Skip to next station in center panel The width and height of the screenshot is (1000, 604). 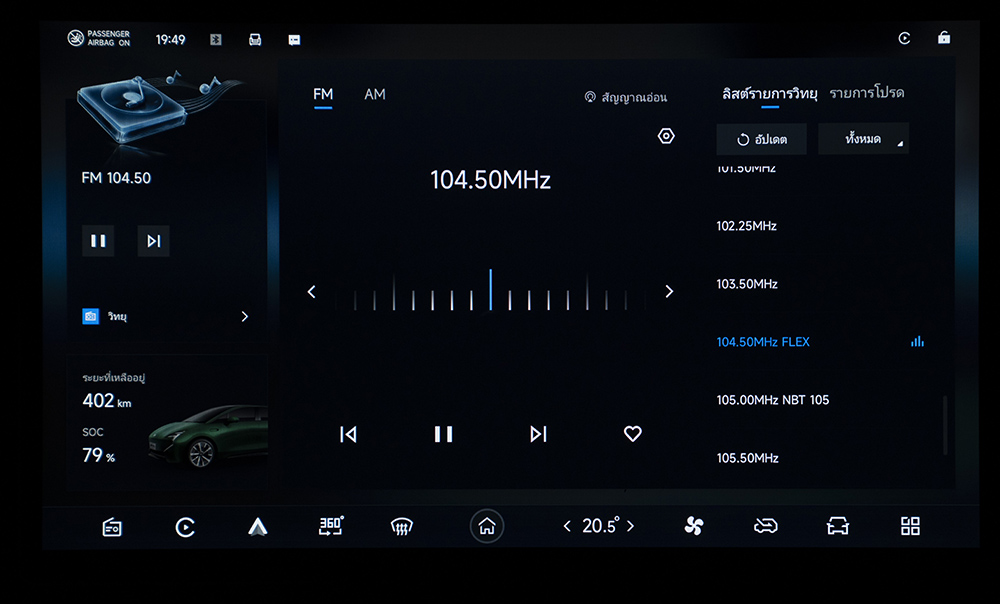coord(538,434)
